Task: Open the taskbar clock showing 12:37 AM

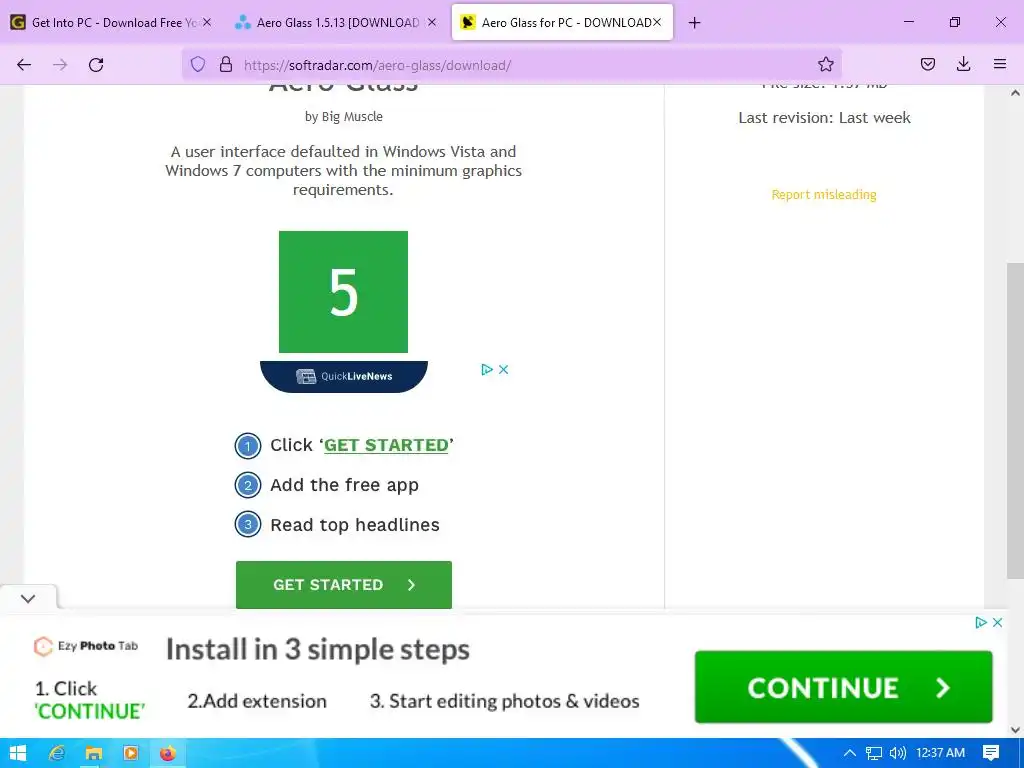Action: [940, 753]
